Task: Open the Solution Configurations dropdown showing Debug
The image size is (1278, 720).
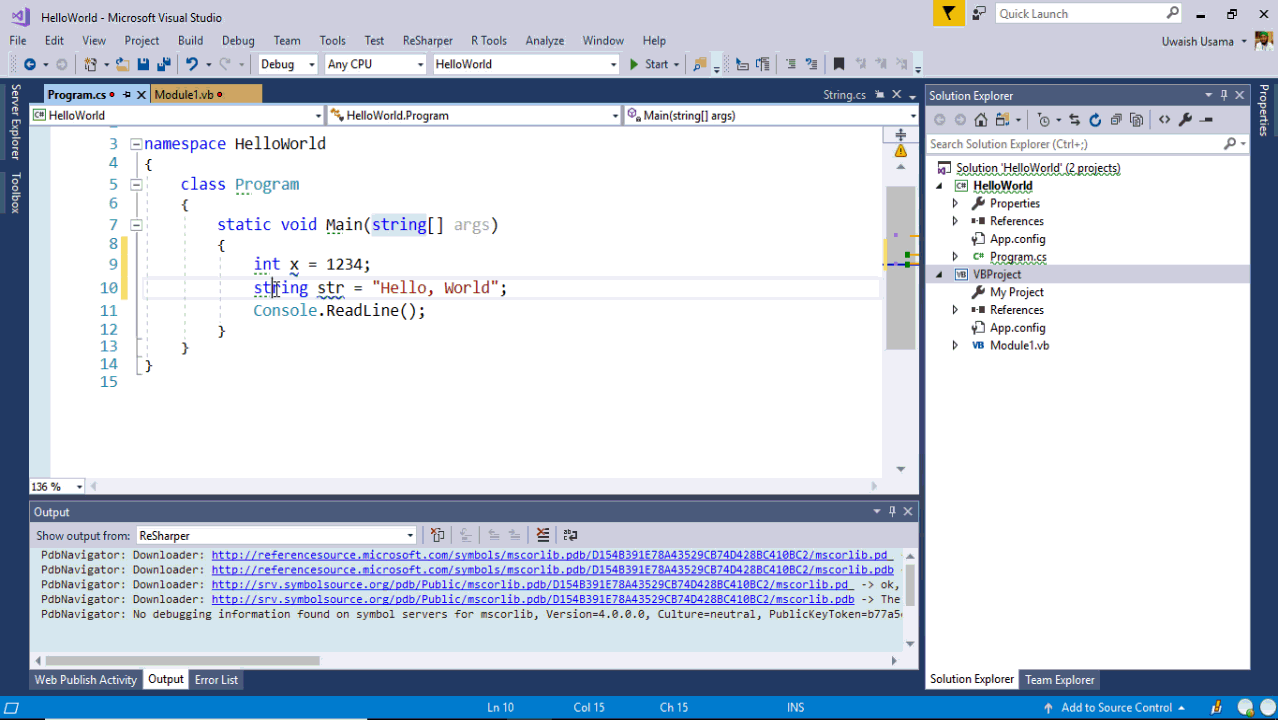Action: (287, 63)
